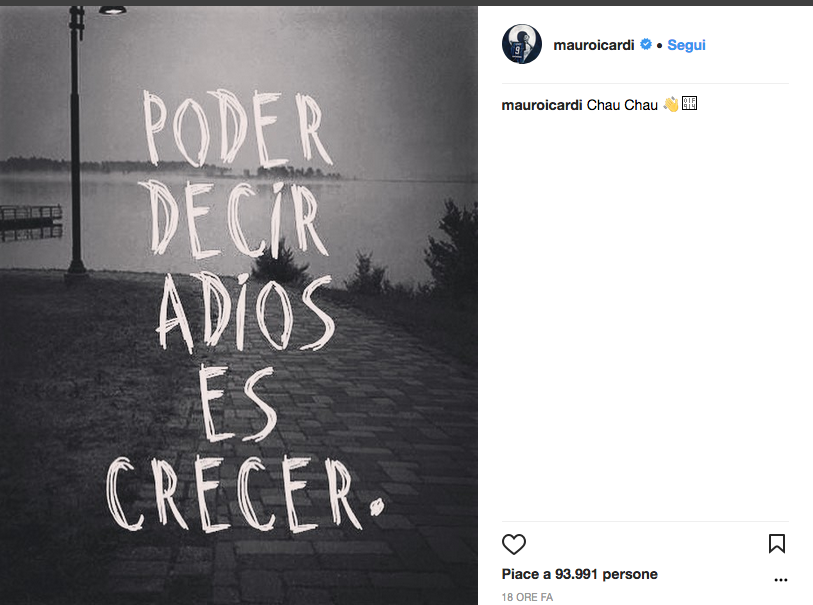Click the unrendered emoji box in the caption

[x=689, y=103]
